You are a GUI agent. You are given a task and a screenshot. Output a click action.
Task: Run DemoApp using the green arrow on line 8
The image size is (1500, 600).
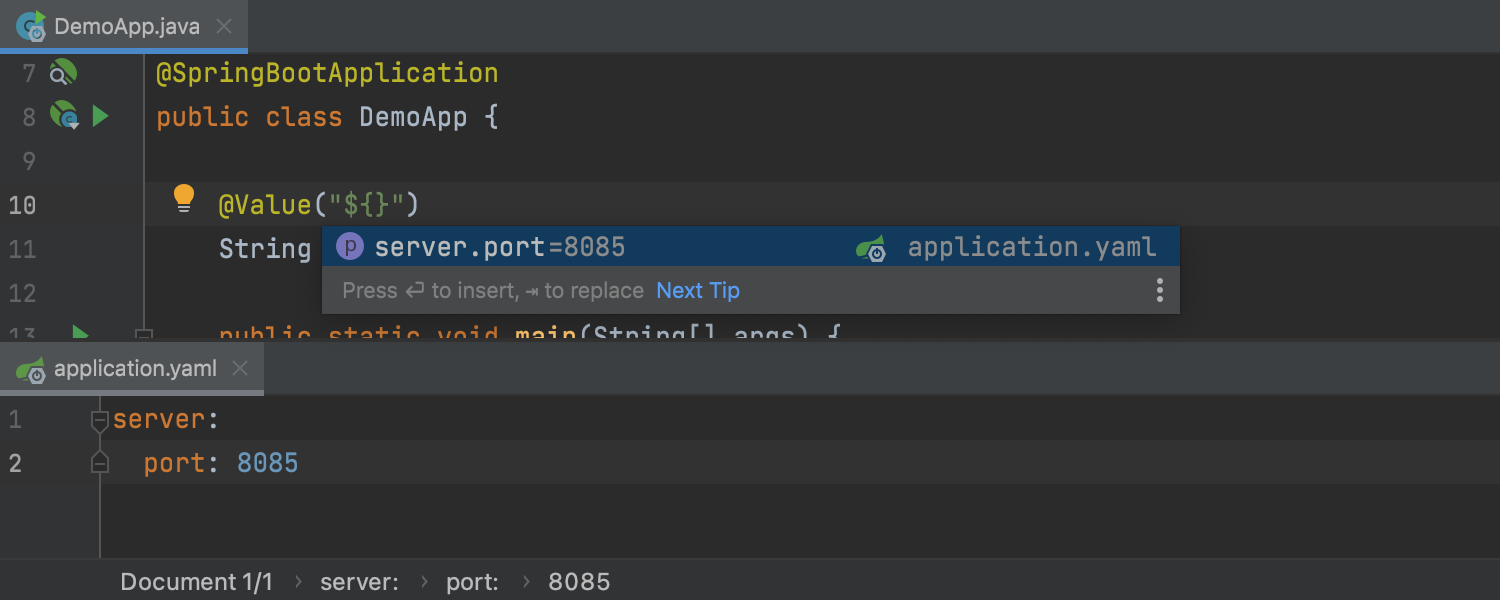coord(100,117)
